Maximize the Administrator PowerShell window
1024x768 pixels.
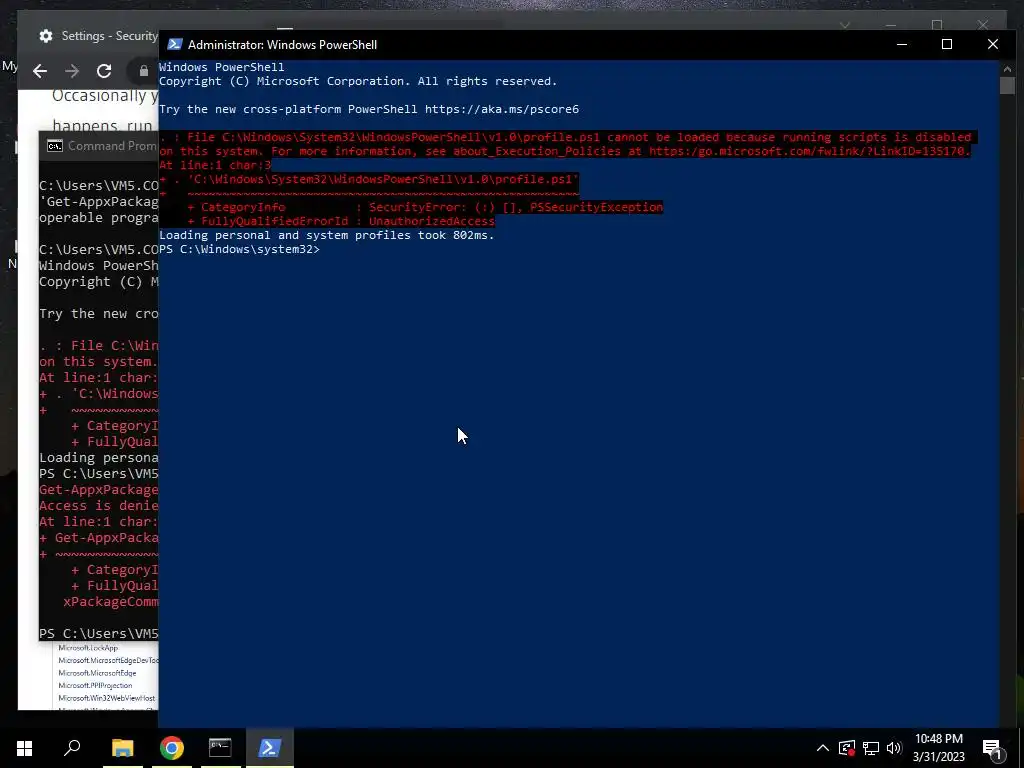[x=947, y=44]
